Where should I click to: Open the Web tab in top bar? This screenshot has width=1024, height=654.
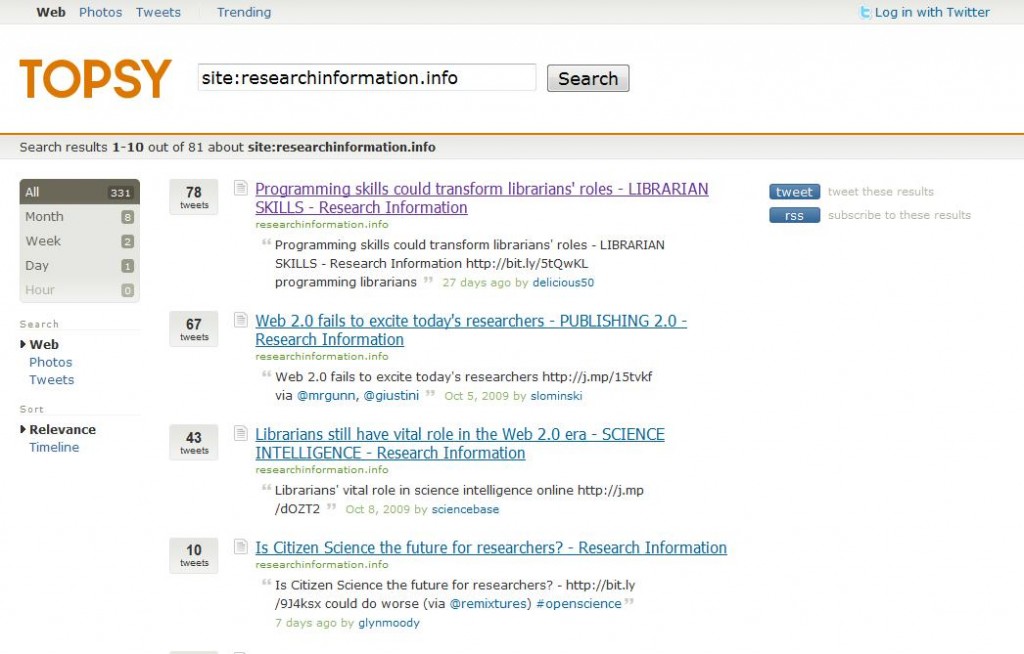click(51, 12)
